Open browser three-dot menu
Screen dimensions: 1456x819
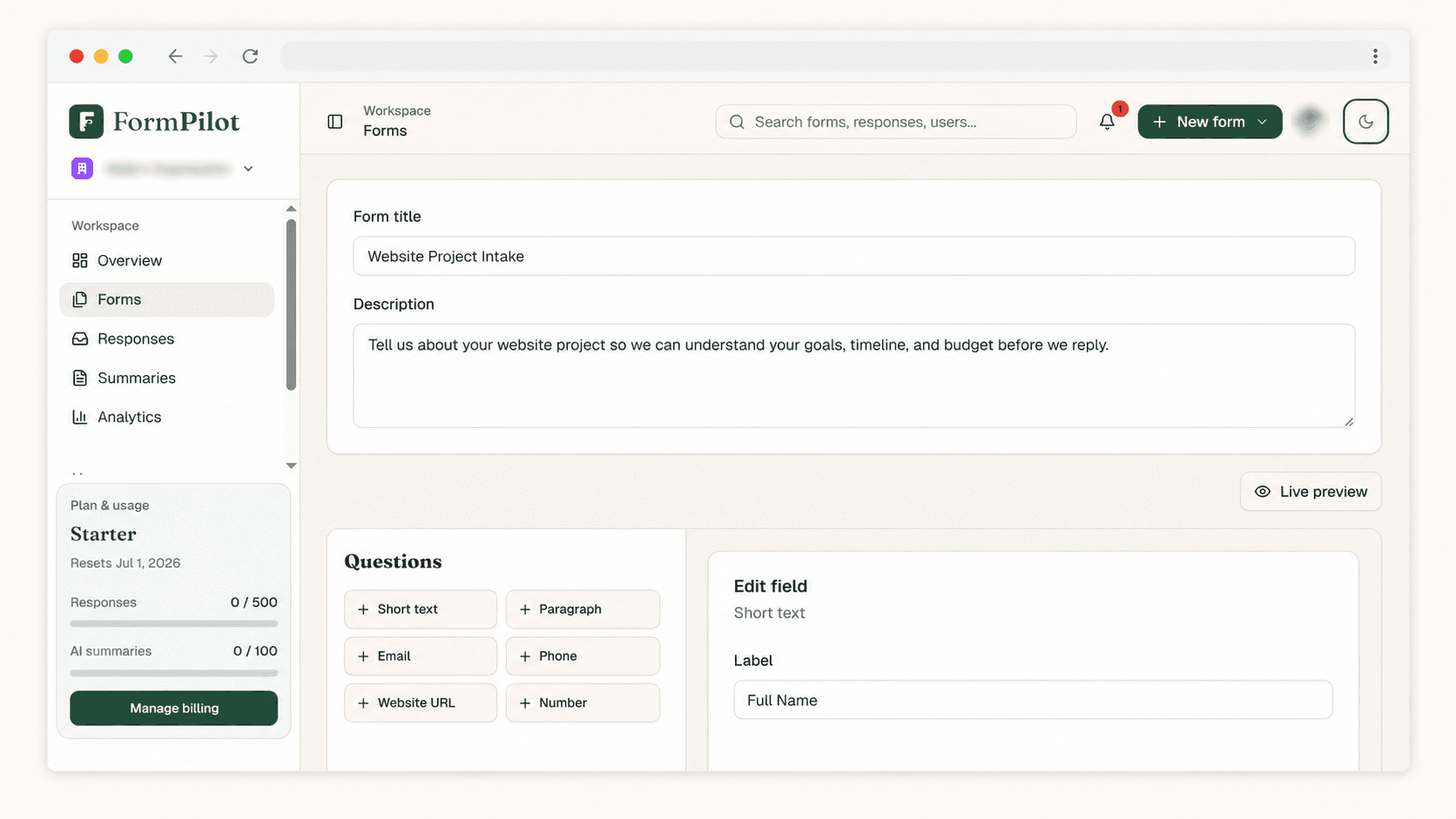click(1375, 57)
